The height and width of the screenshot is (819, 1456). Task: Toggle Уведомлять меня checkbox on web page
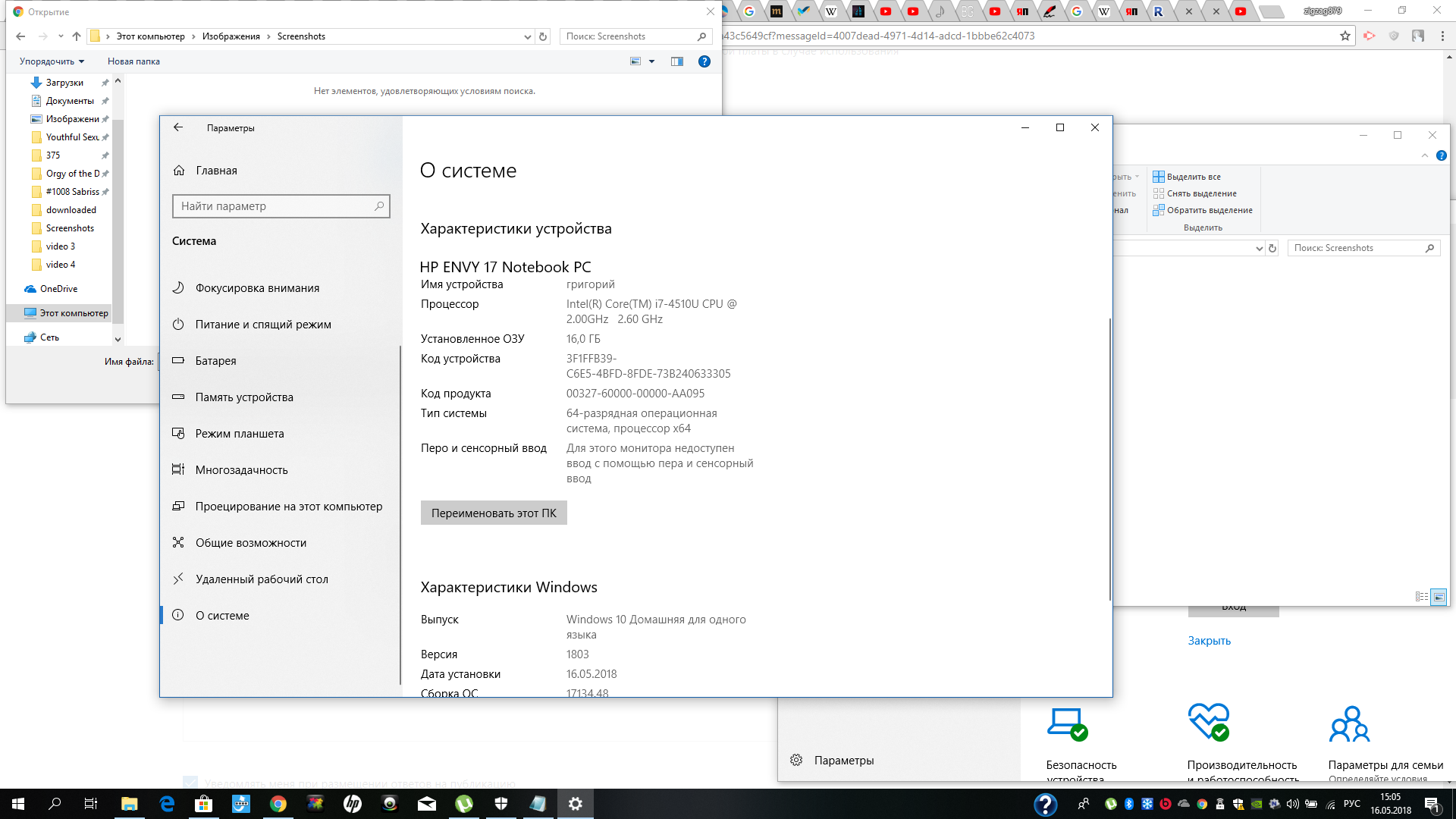point(190,783)
